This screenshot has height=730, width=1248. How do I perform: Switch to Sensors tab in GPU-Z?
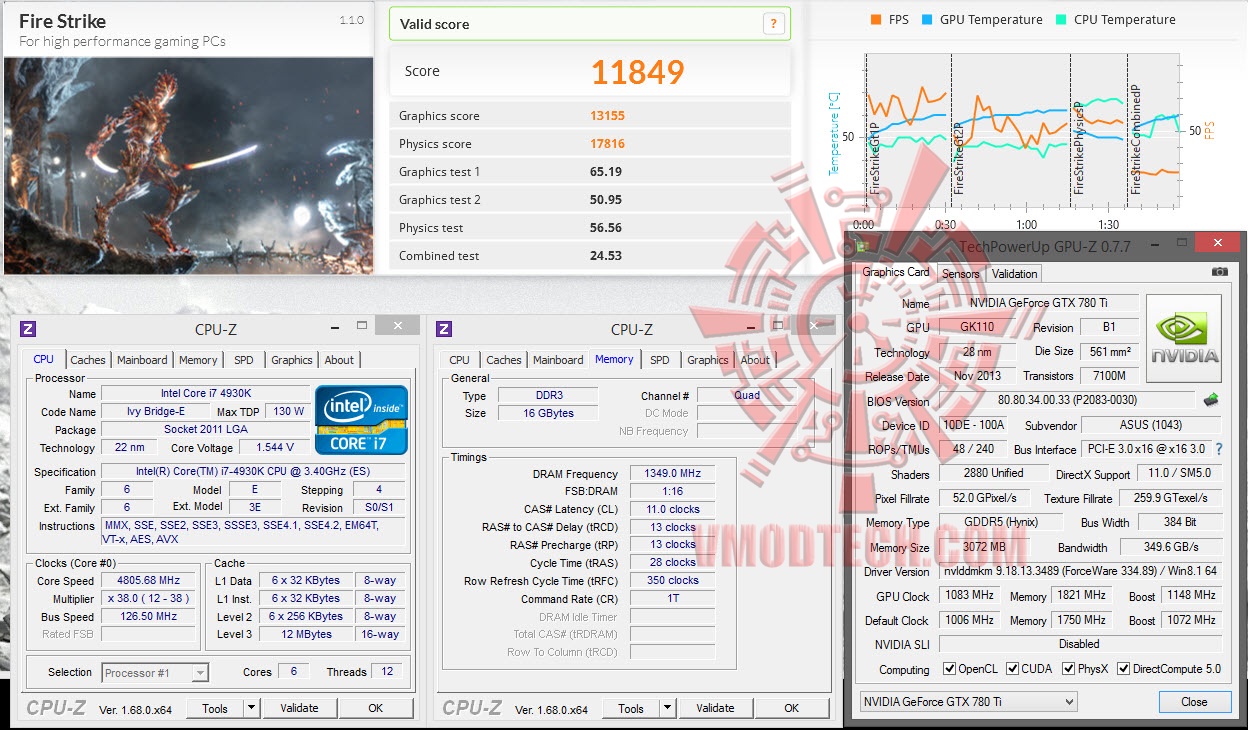tap(961, 274)
